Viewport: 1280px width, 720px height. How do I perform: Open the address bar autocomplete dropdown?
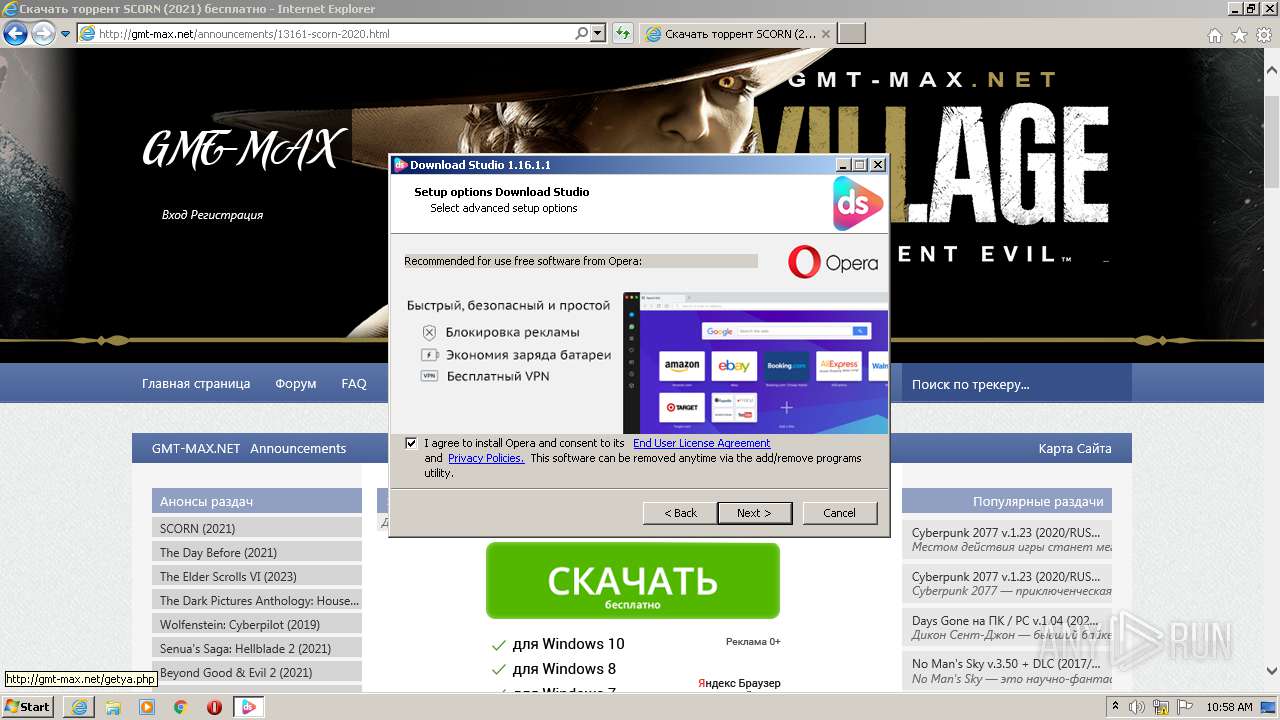pyautogui.click(x=598, y=34)
